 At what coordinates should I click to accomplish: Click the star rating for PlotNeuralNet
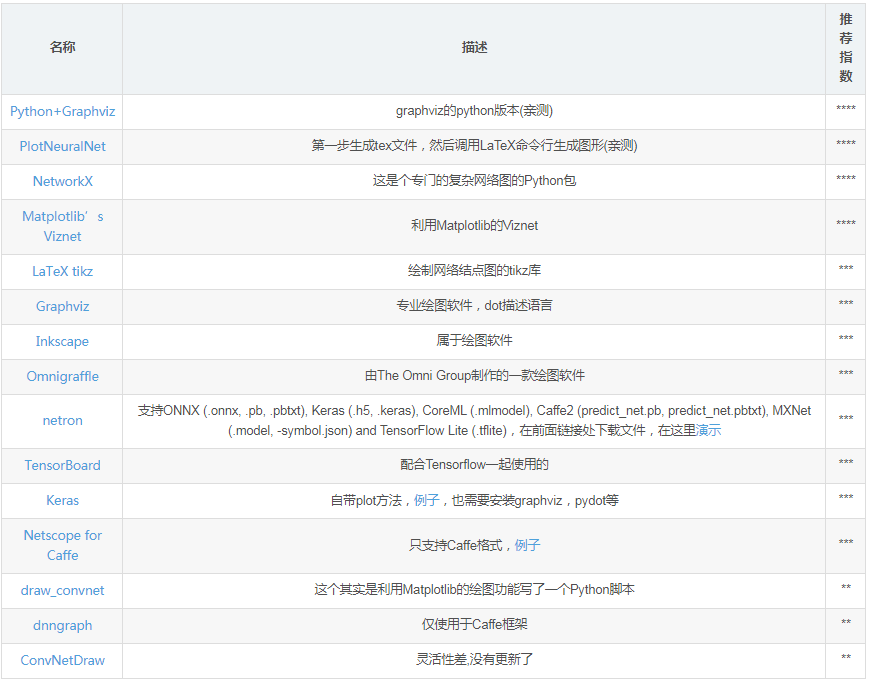(846, 143)
